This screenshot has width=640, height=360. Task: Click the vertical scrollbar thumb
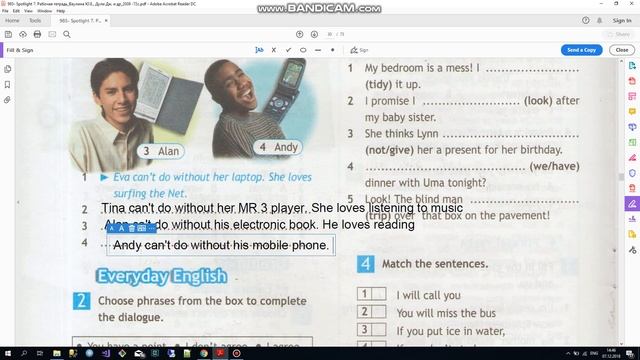[621, 176]
